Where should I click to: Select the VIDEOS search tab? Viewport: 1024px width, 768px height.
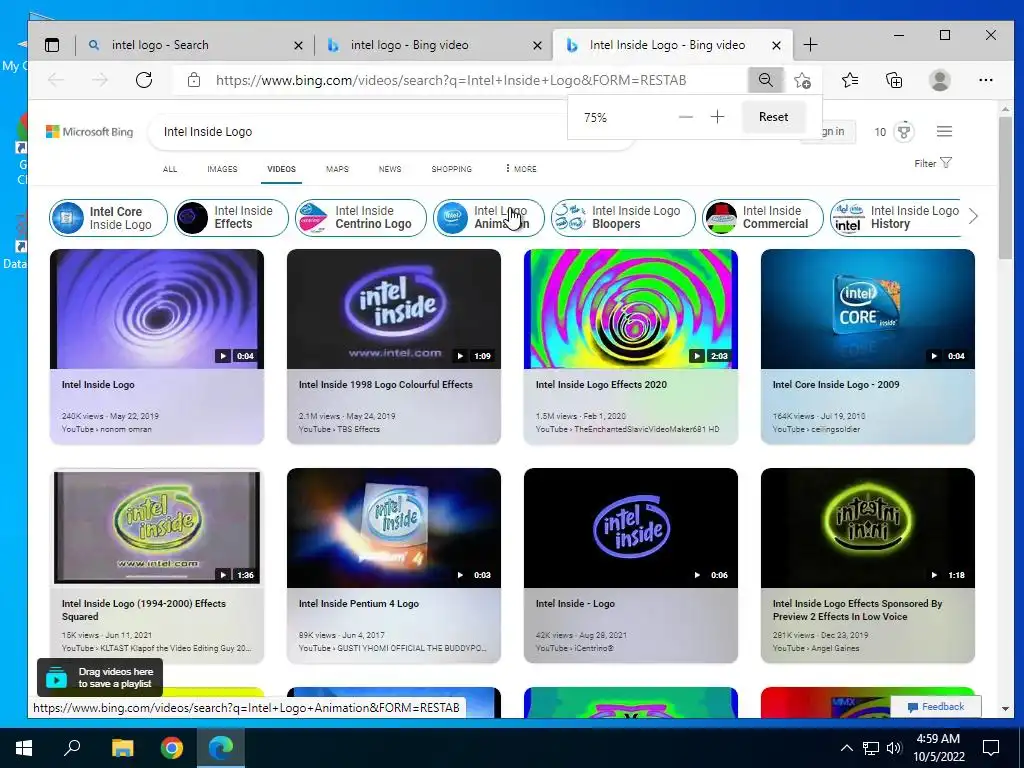[x=281, y=169]
